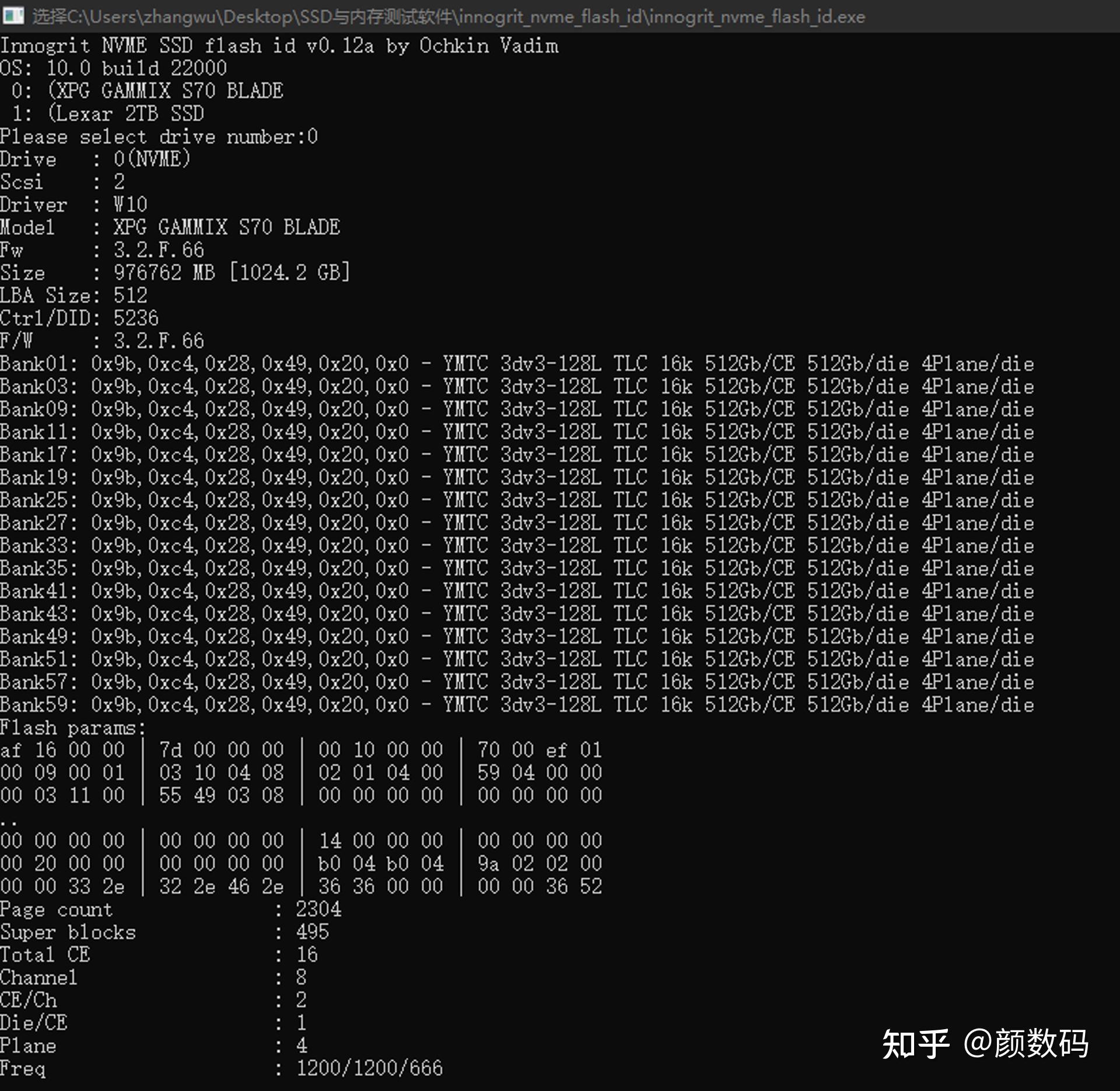Click the Bank43 flash row

[x=517, y=614]
